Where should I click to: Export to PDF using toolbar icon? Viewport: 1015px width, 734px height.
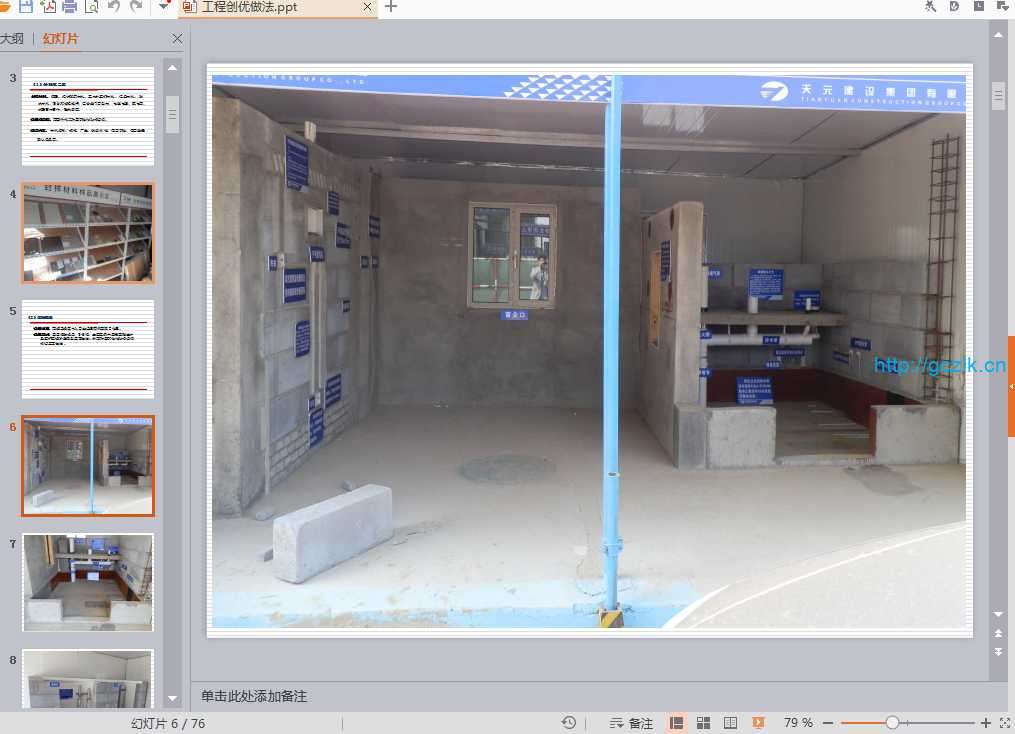click(49, 6)
